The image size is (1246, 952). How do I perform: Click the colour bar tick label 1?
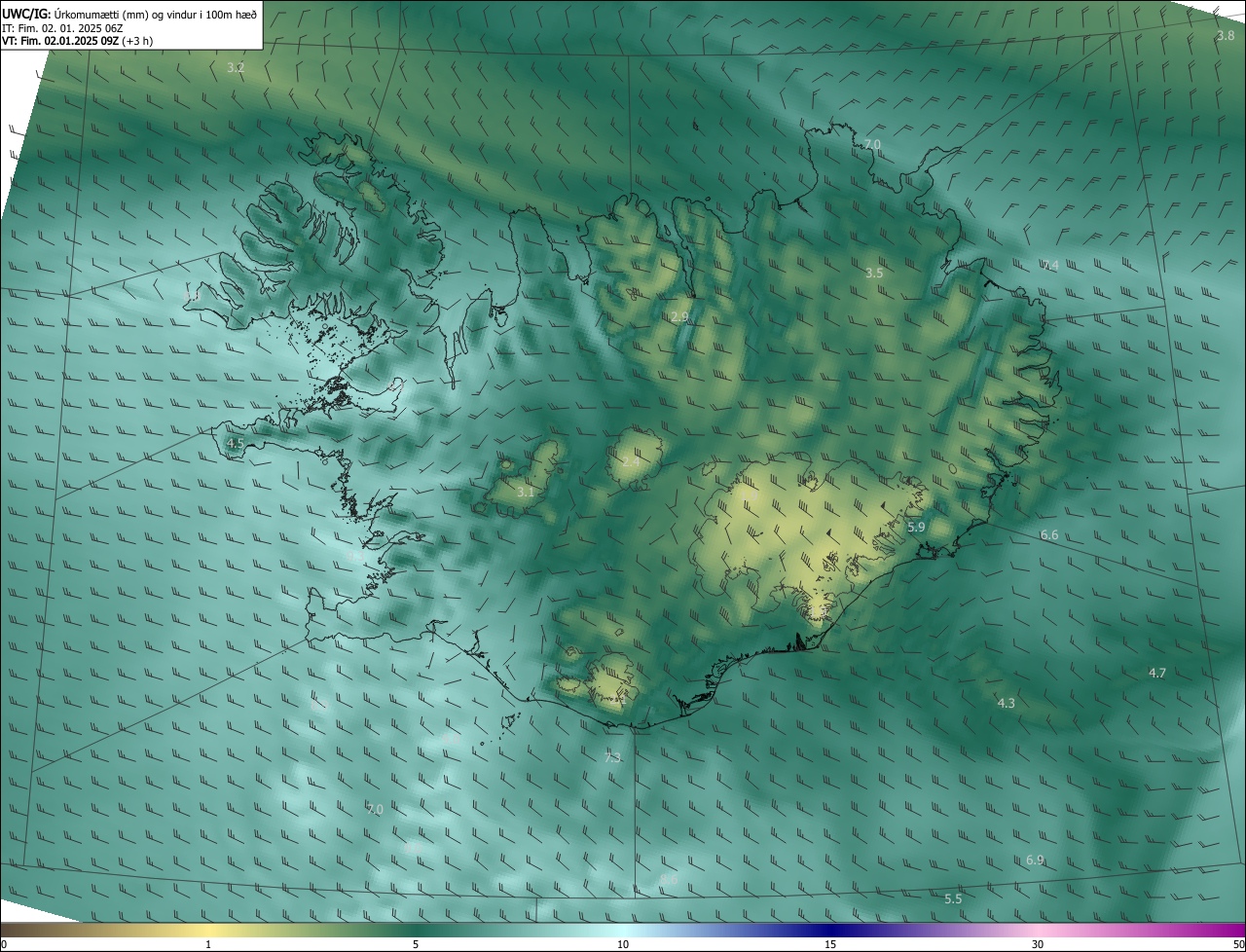tap(208, 944)
